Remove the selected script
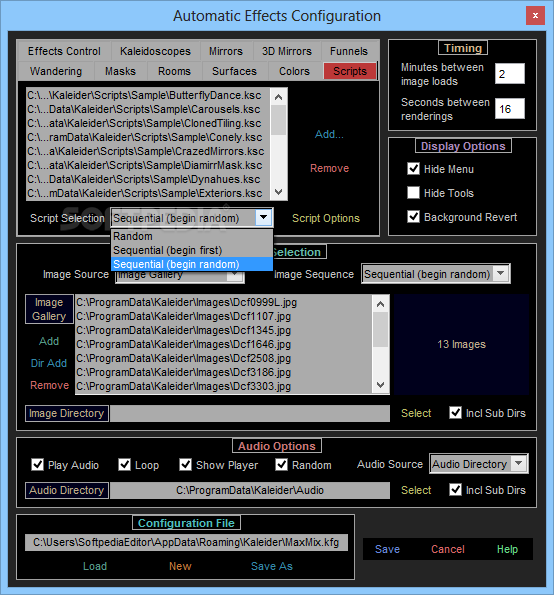Viewport: 554px width, 595px height. point(329,168)
